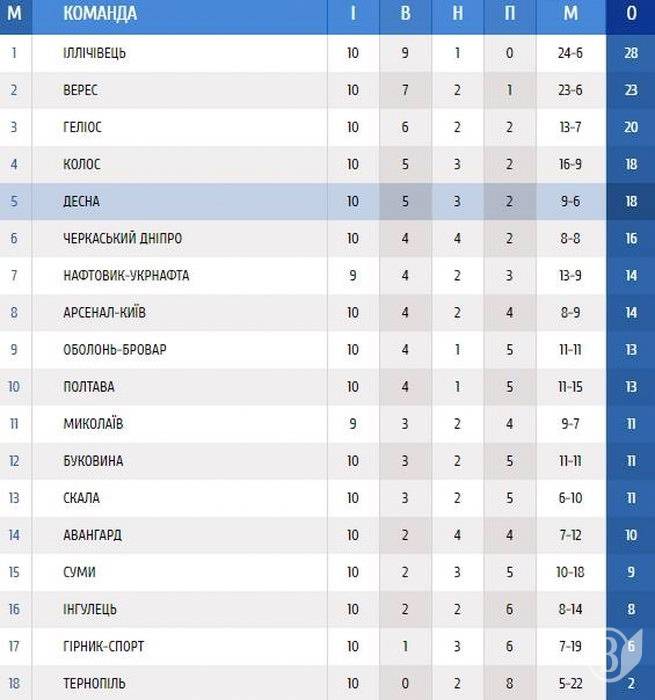
Task: Click the Оболонь-Бровар team name
Action: click(x=115, y=350)
